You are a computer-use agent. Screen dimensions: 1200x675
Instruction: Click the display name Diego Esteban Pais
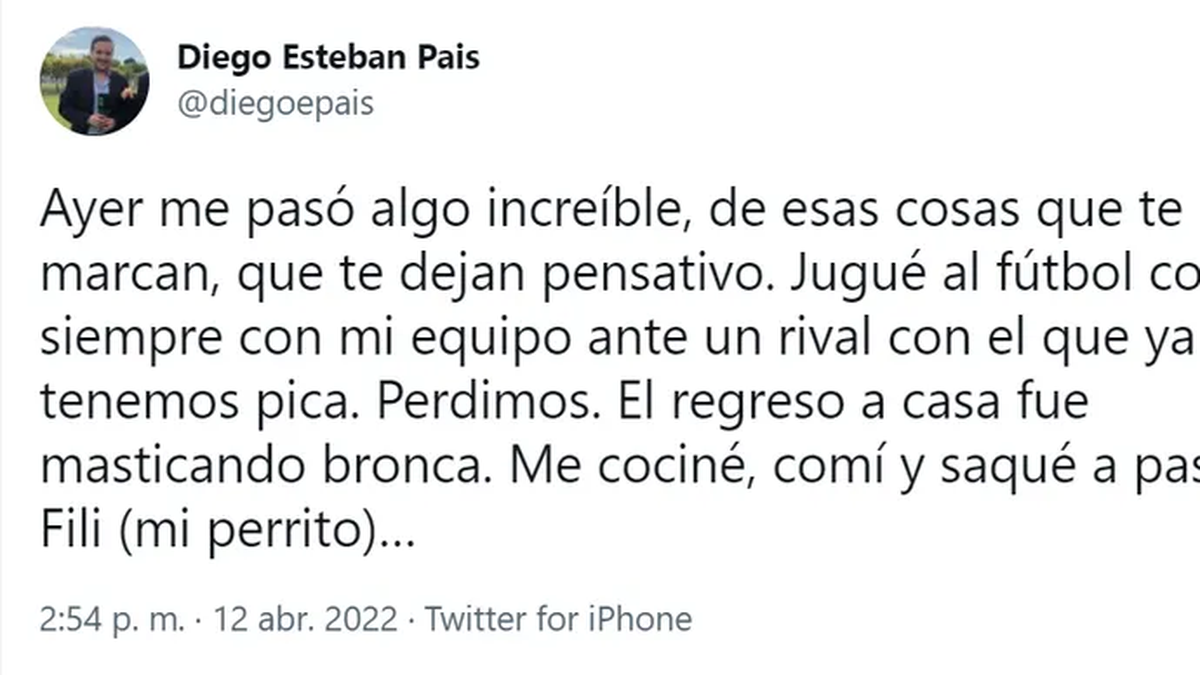point(328,58)
